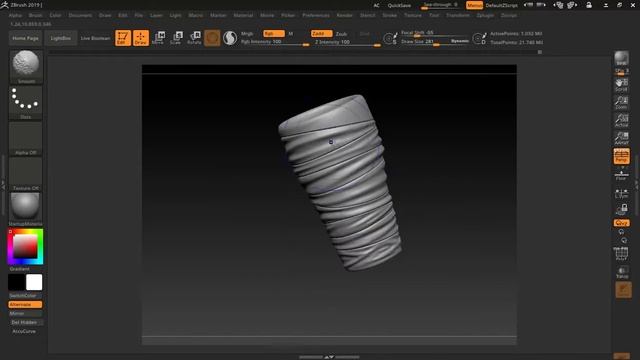Viewport: 640px width, 360px height.
Task: Adjust the Focal Shift slider
Action: (435, 33)
